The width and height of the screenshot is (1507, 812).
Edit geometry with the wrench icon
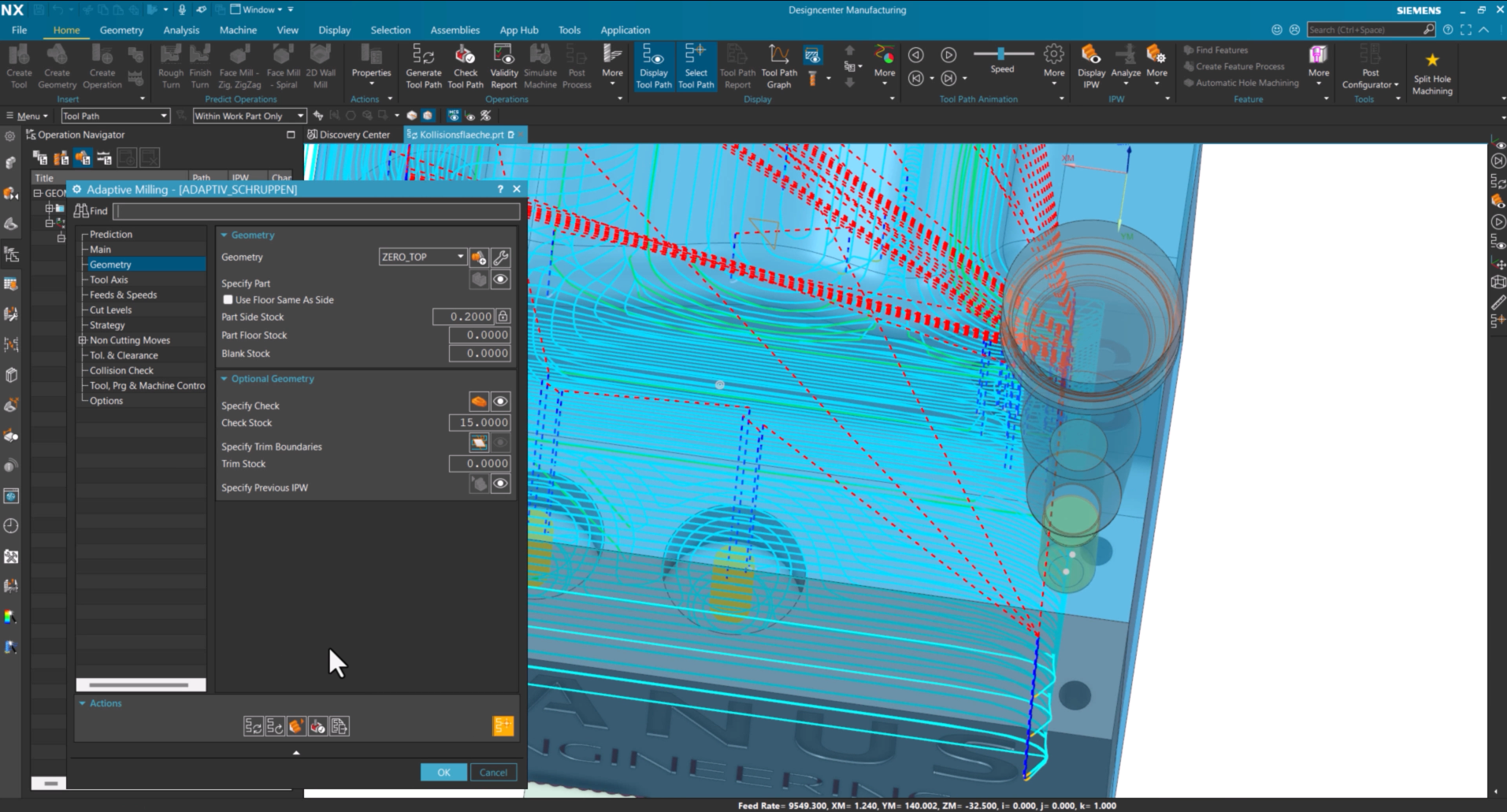tap(500, 258)
